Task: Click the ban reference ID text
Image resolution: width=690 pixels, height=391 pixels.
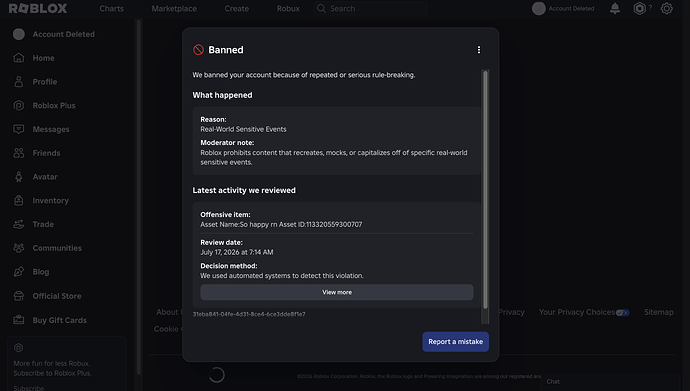Action: tap(249, 314)
